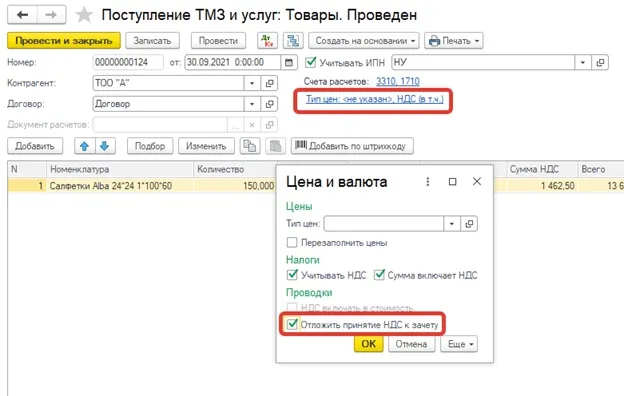624x396 pixels.
Task: Click quantity cell 150,000
Action: pyautogui.click(x=236, y=185)
